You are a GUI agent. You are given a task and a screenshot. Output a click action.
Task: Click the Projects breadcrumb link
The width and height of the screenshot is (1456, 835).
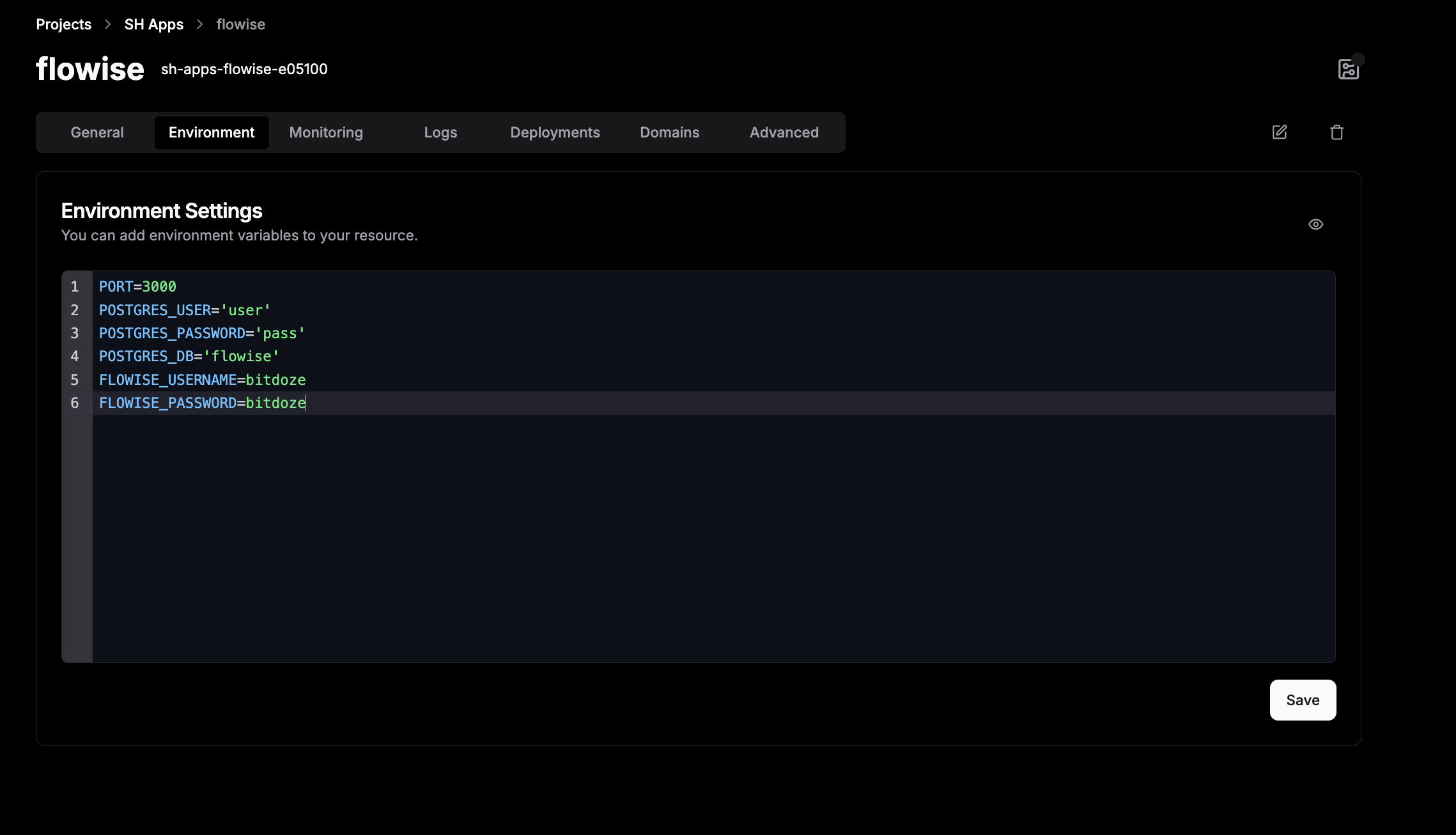63,24
